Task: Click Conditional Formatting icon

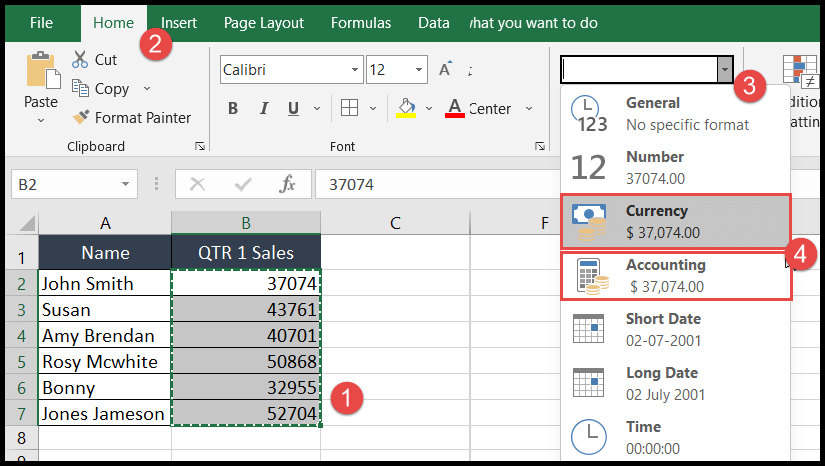Action: (x=800, y=71)
